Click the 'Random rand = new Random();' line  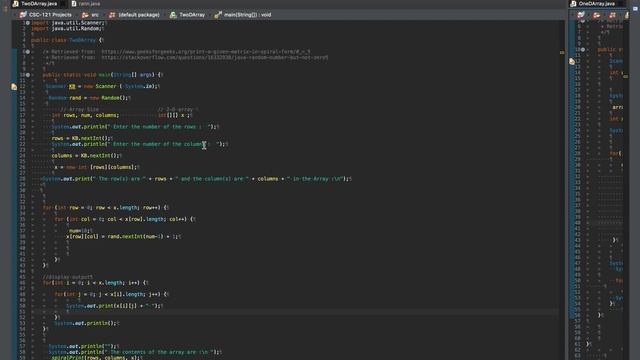pos(89,98)
